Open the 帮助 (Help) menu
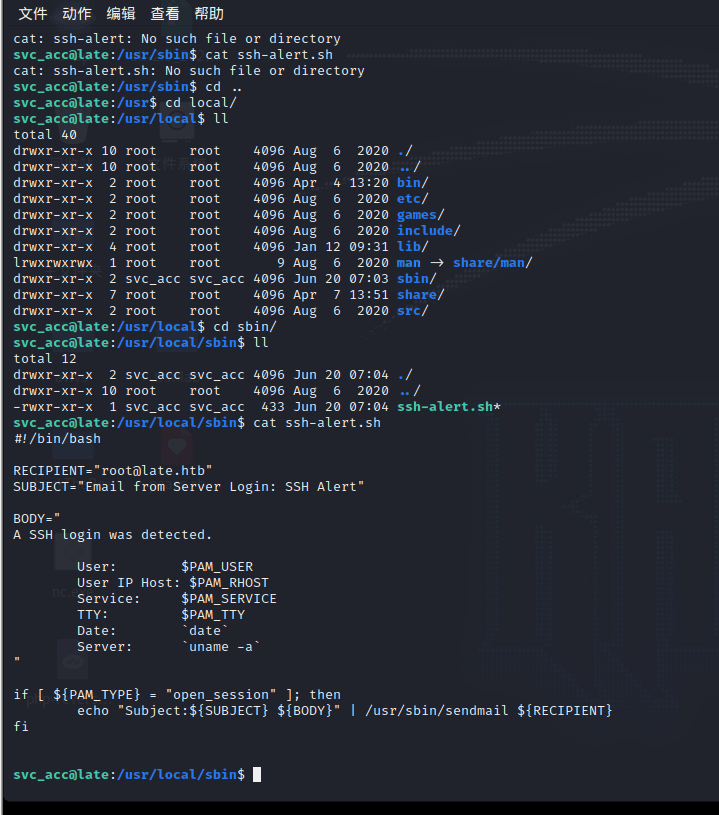 209,14
